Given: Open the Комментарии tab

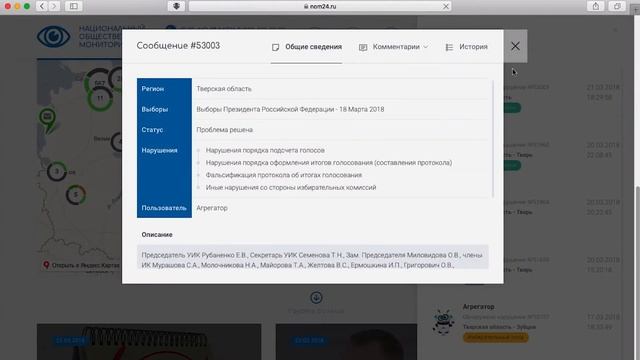Looking at the screenshot, I should pyautogui.click(x=393, y=47).
